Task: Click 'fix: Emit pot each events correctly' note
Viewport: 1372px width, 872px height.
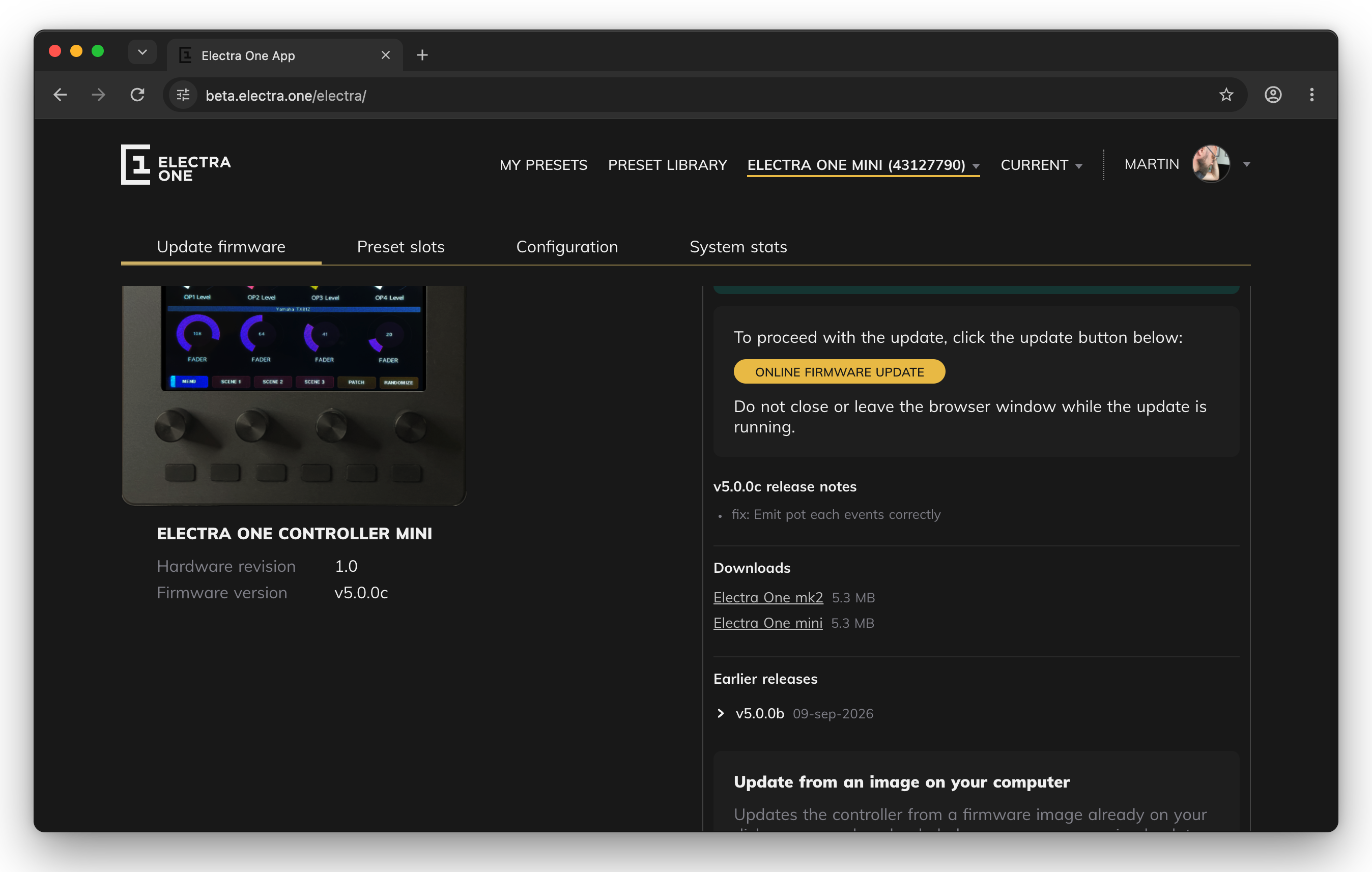Action: pyautogui.click(x=836, y=514)
